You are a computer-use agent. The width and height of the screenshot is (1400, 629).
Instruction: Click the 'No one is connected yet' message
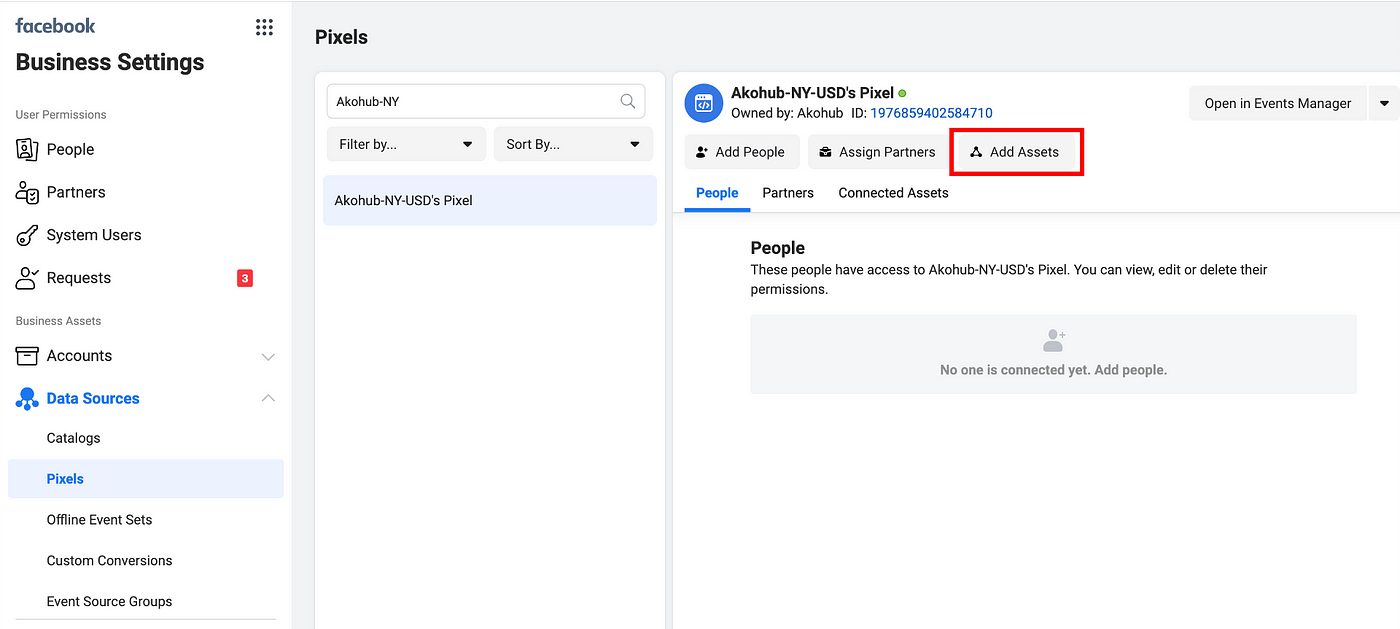[x=1054, y=370]
